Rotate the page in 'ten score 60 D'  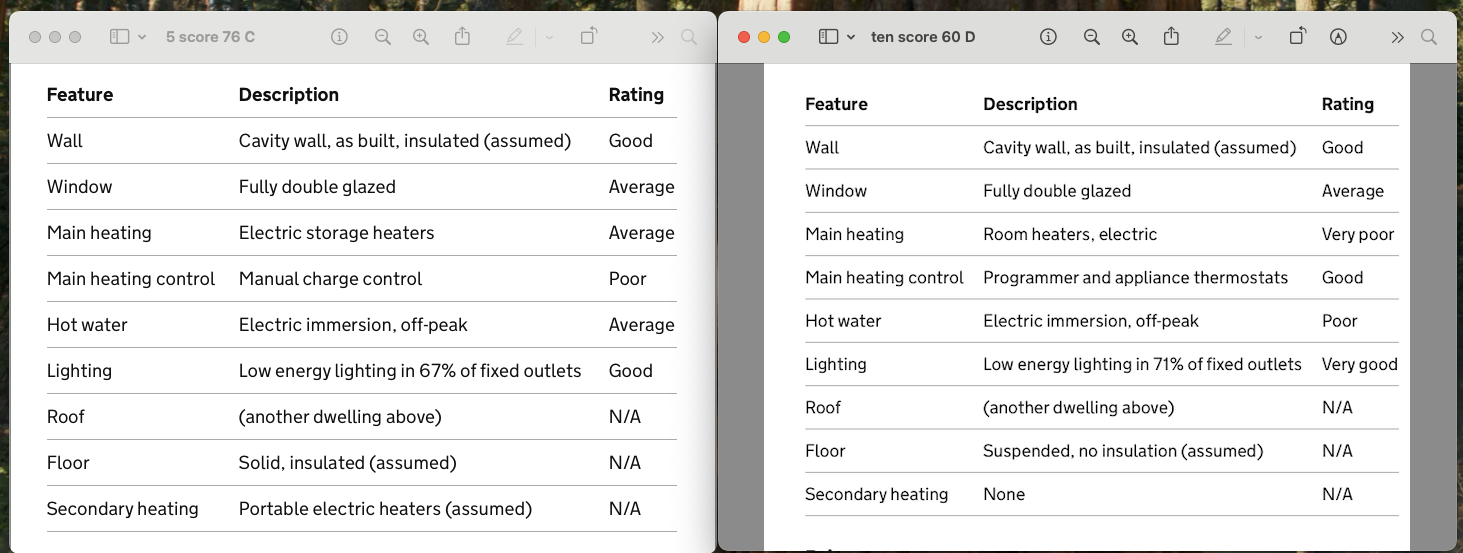point(1297,37)
